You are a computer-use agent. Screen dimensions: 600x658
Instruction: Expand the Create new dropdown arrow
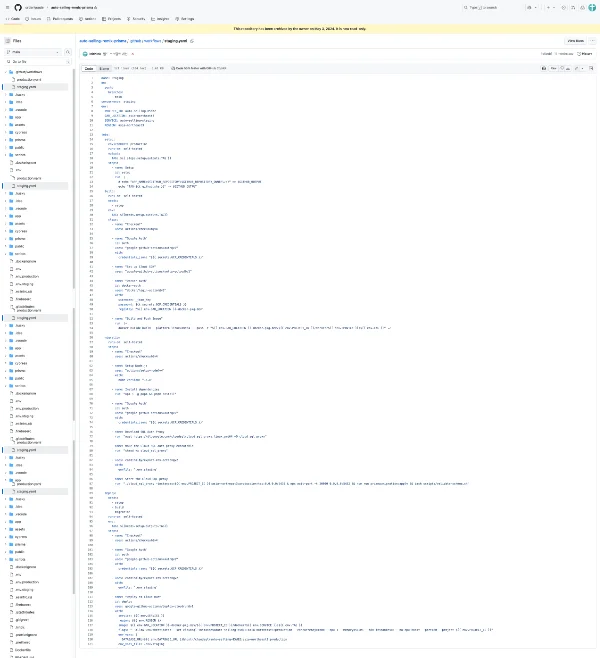[x=554, y=8]
